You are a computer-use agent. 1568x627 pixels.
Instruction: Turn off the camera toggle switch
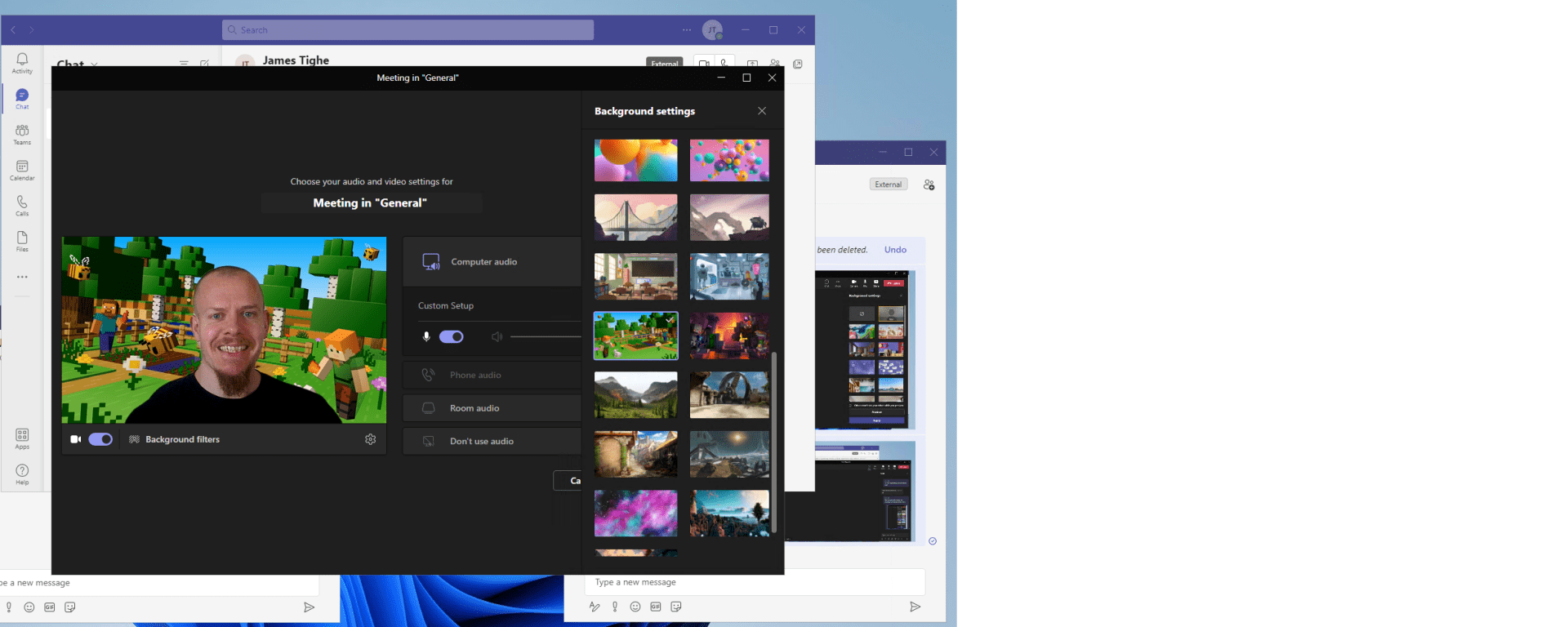pyautogui.click(x=100, y=439)
